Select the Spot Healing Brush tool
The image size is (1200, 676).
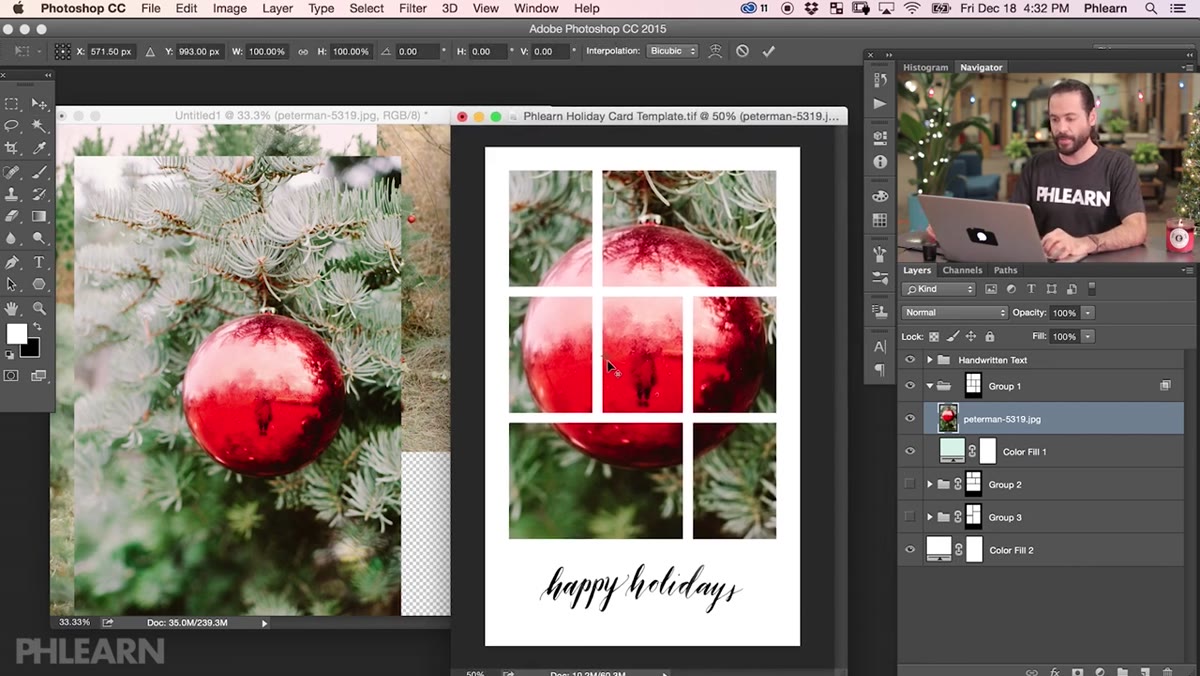point(12,172)
